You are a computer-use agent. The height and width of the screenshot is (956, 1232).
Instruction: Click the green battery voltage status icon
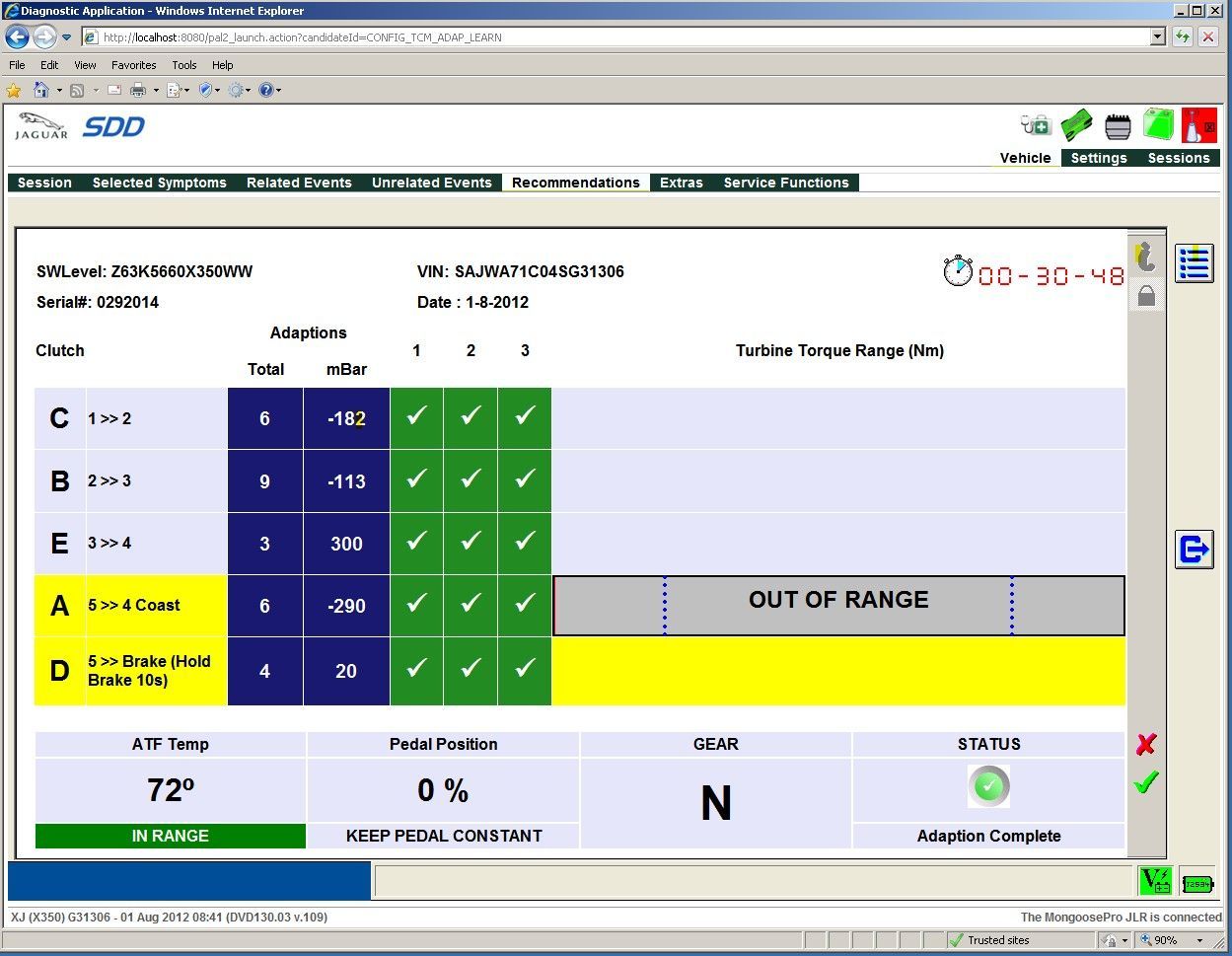pyautogui.click(x=1154, y=881)
